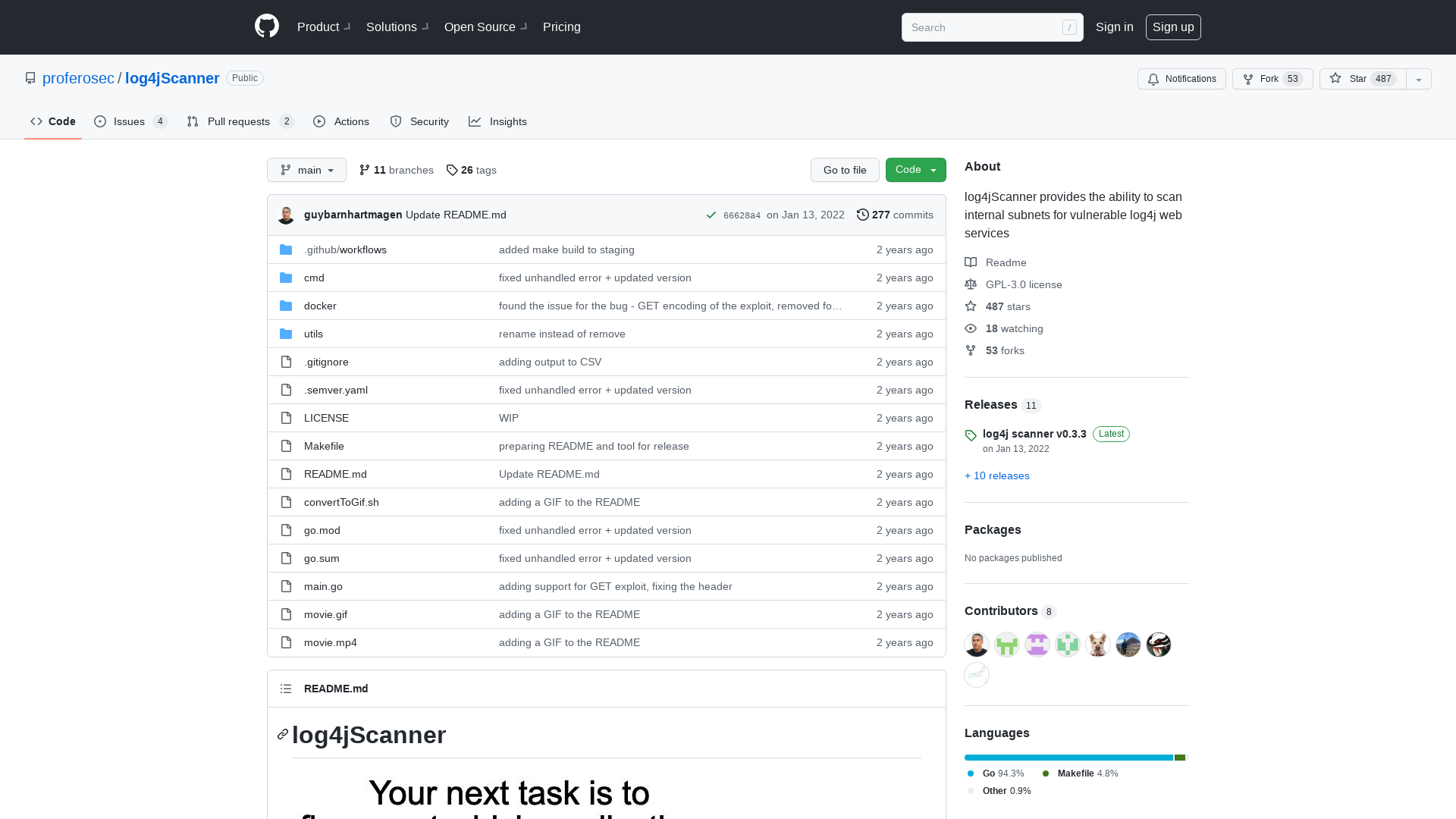Click the movie.mp4 file icon
Viewport: 1456px width, 819px height.
pyautogui.click(x=286, y=642)
